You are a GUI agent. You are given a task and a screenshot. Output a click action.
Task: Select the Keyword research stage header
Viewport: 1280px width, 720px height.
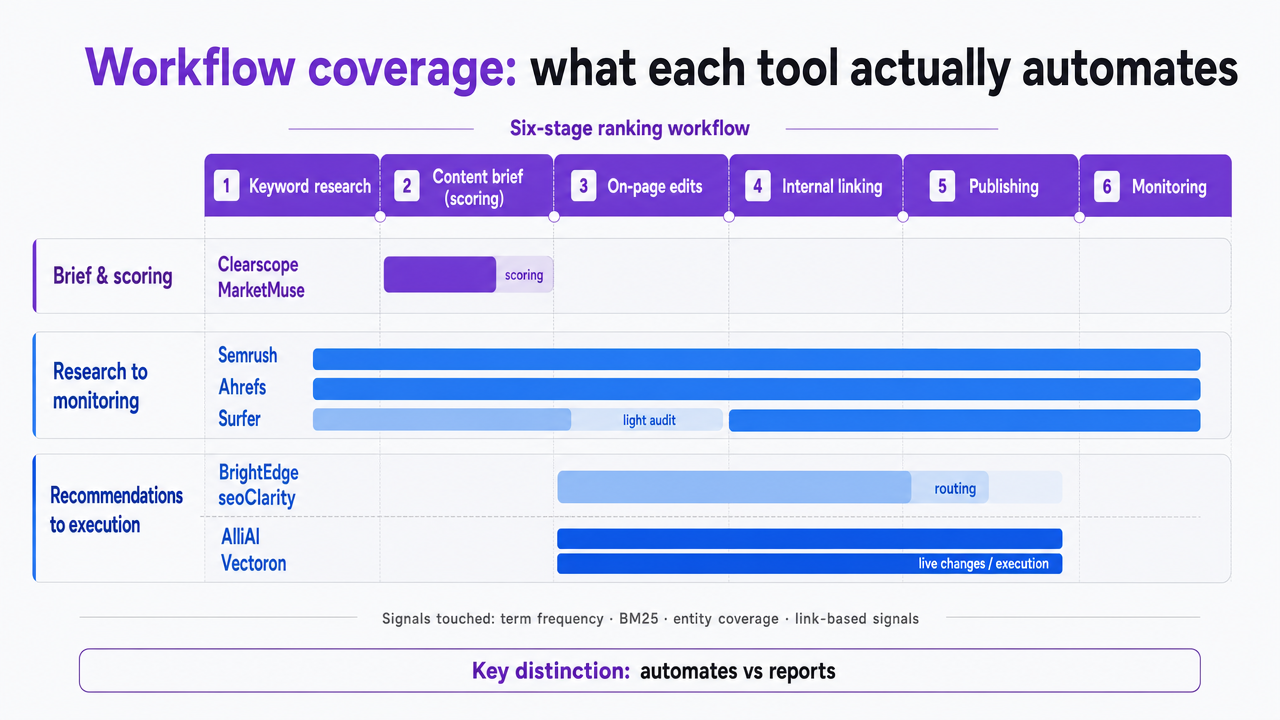coord(292,186)
